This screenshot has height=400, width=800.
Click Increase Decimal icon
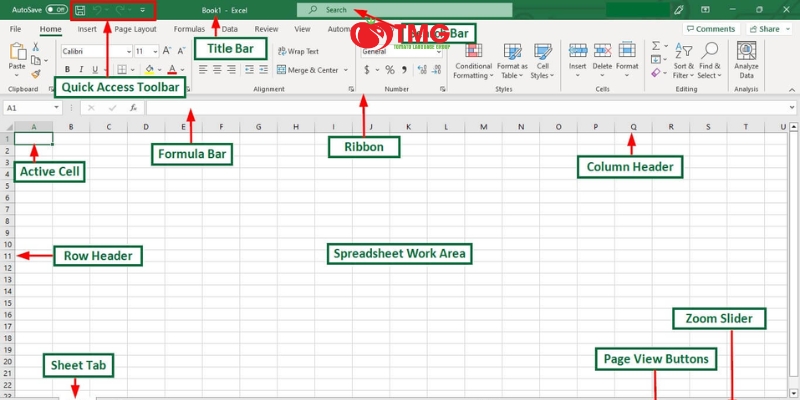(422, 69)
